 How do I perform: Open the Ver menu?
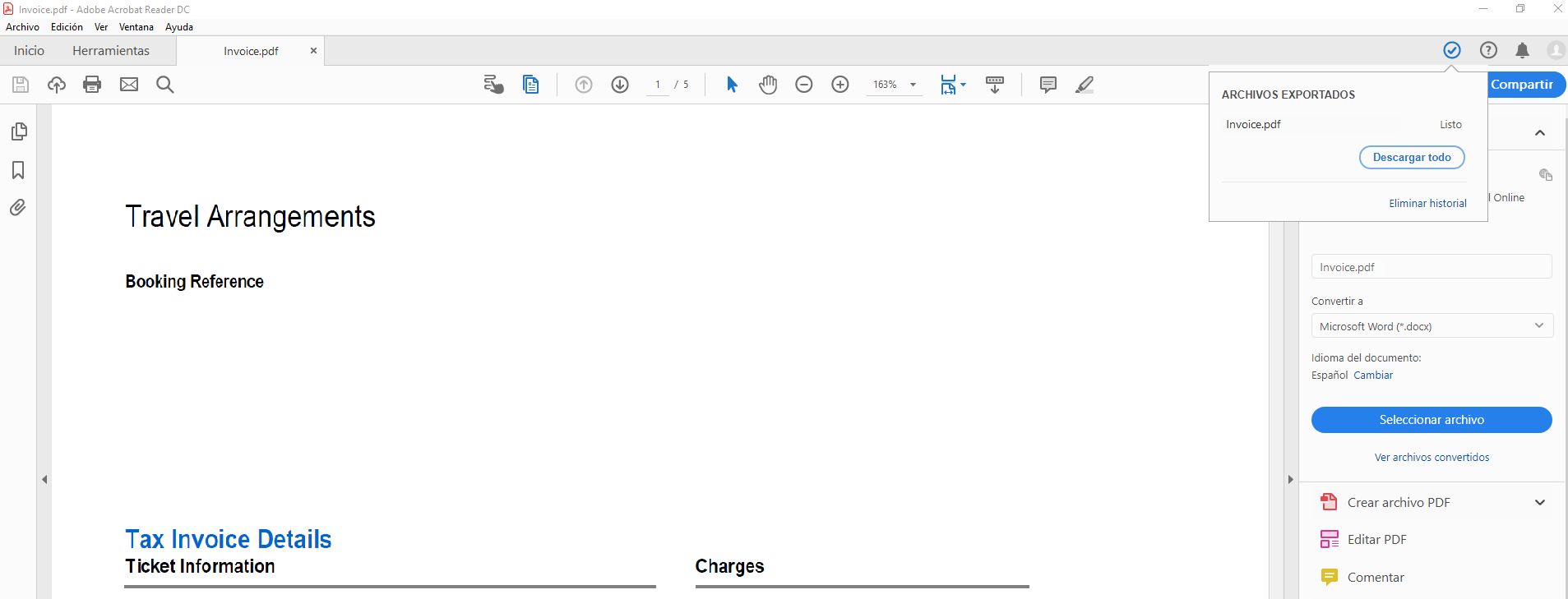[x=101, y=27]
